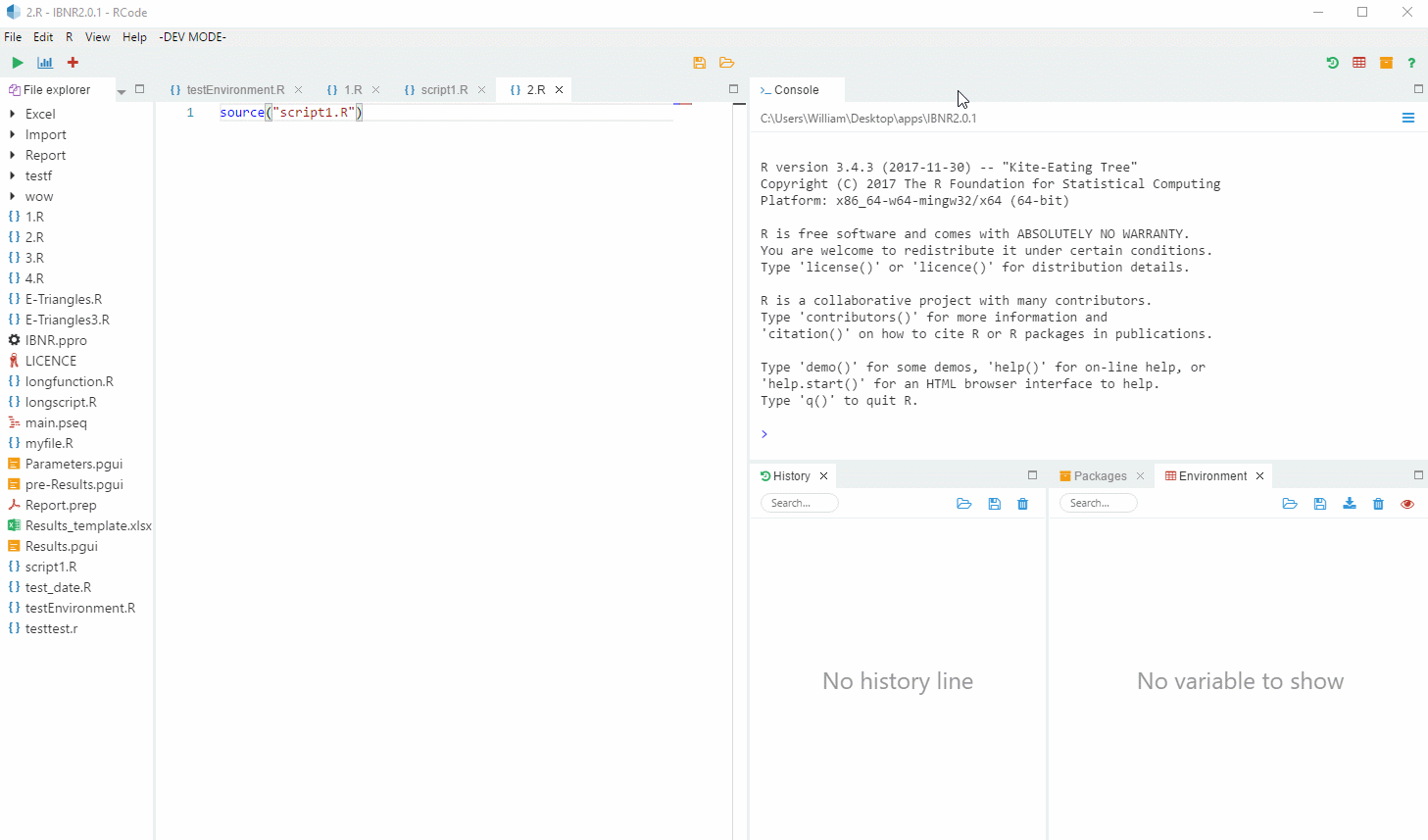Image resolution: width=1428 pixels, height=840 pixels.
Task: Switch to the script1.R editor tab
Action: [443, 90]
